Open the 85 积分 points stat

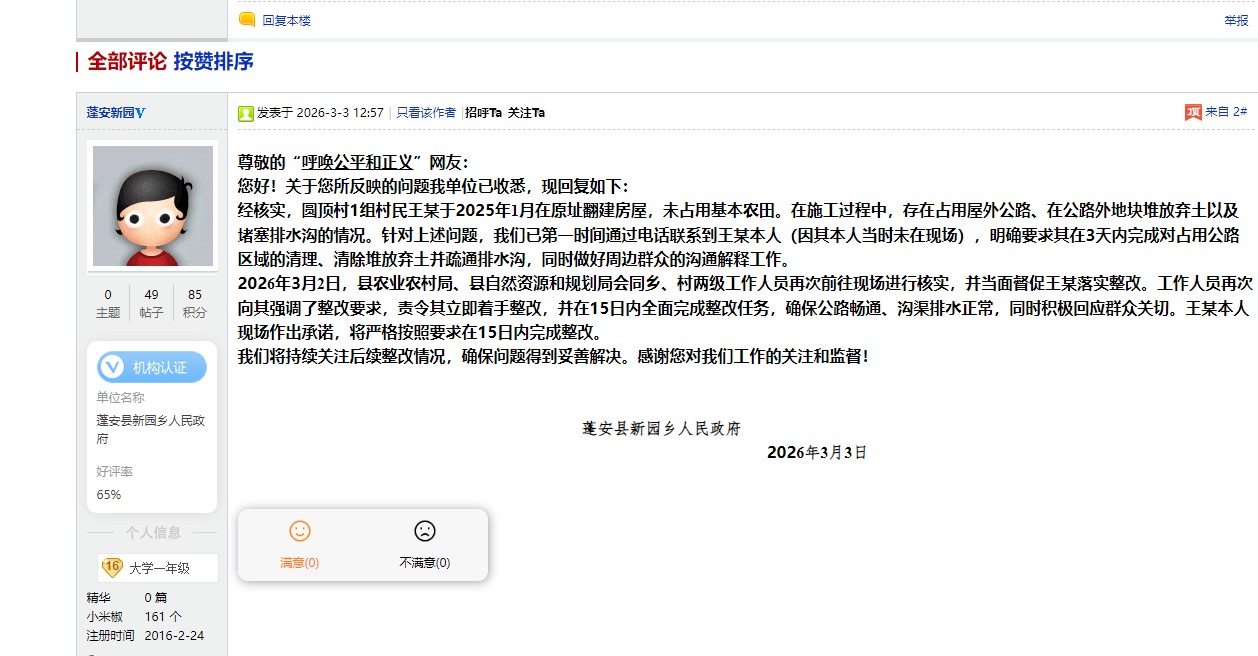pos(195,303)
